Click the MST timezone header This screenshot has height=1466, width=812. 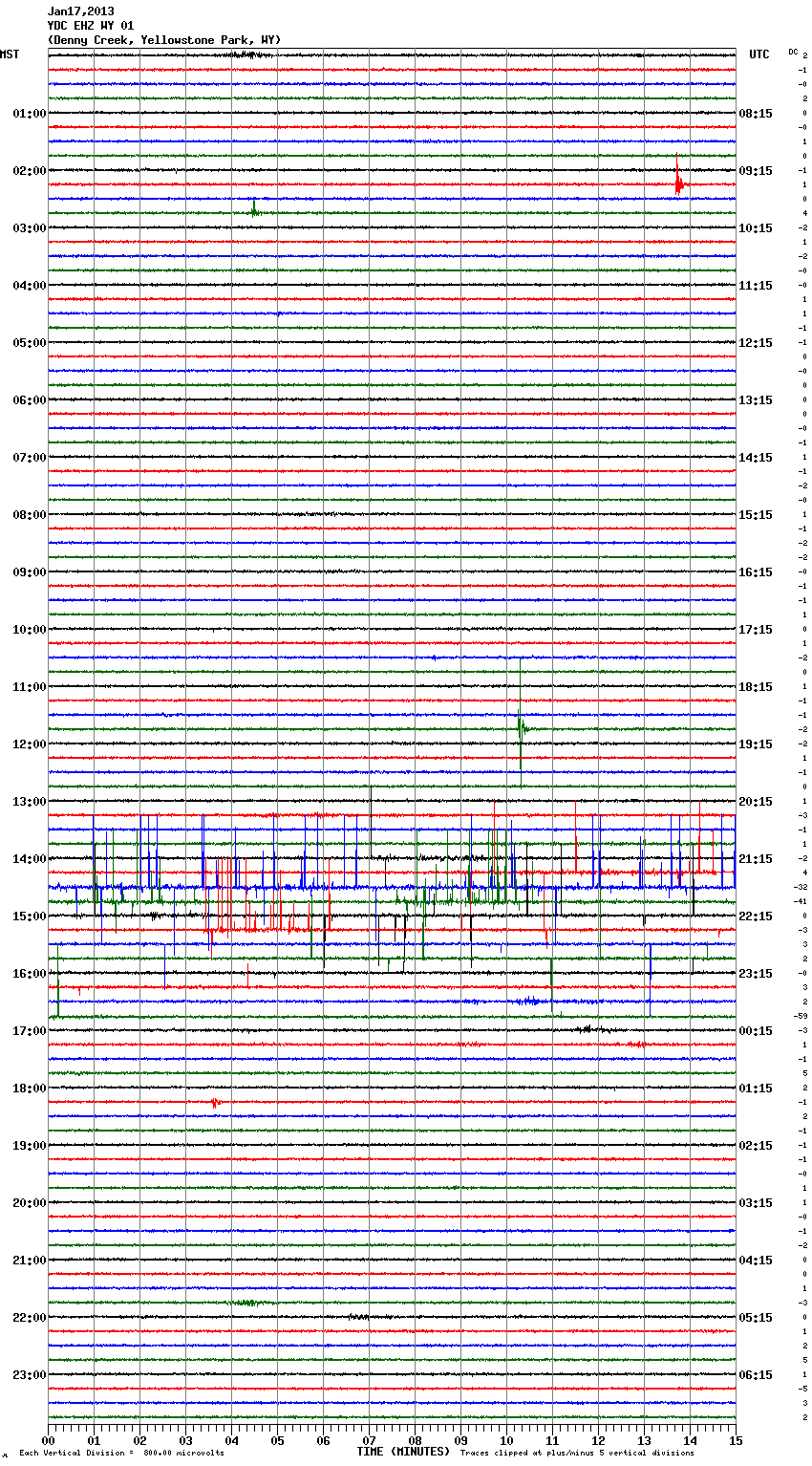10,54
